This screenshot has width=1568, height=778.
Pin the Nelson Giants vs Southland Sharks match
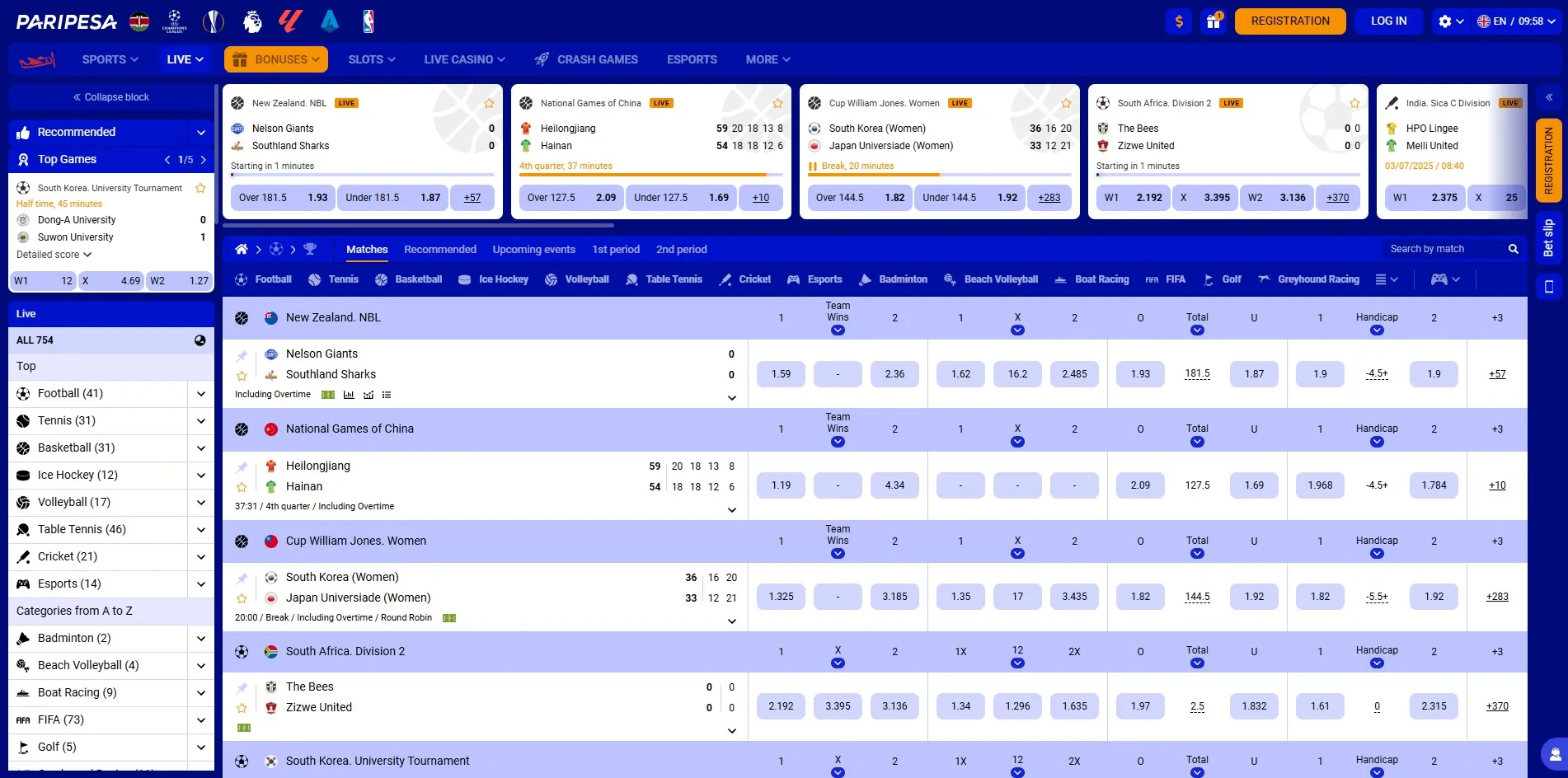[x=242, y=355]
